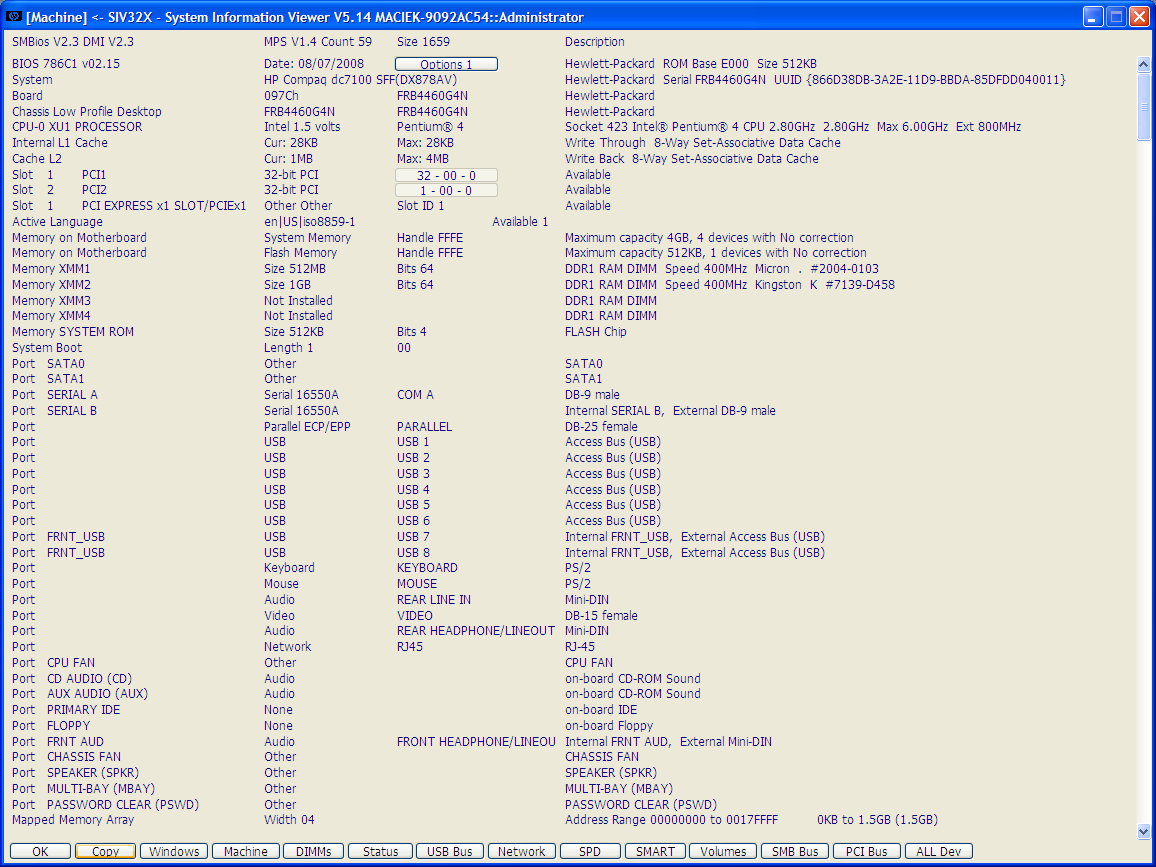Click 'PRIMARY IDE' port label
This screenshot has width=1156, height=867.
pos(83,710)
